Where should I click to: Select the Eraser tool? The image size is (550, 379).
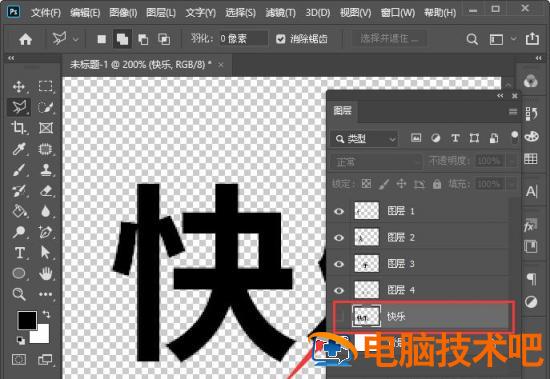pyautogui.click(x=46, y=191)
